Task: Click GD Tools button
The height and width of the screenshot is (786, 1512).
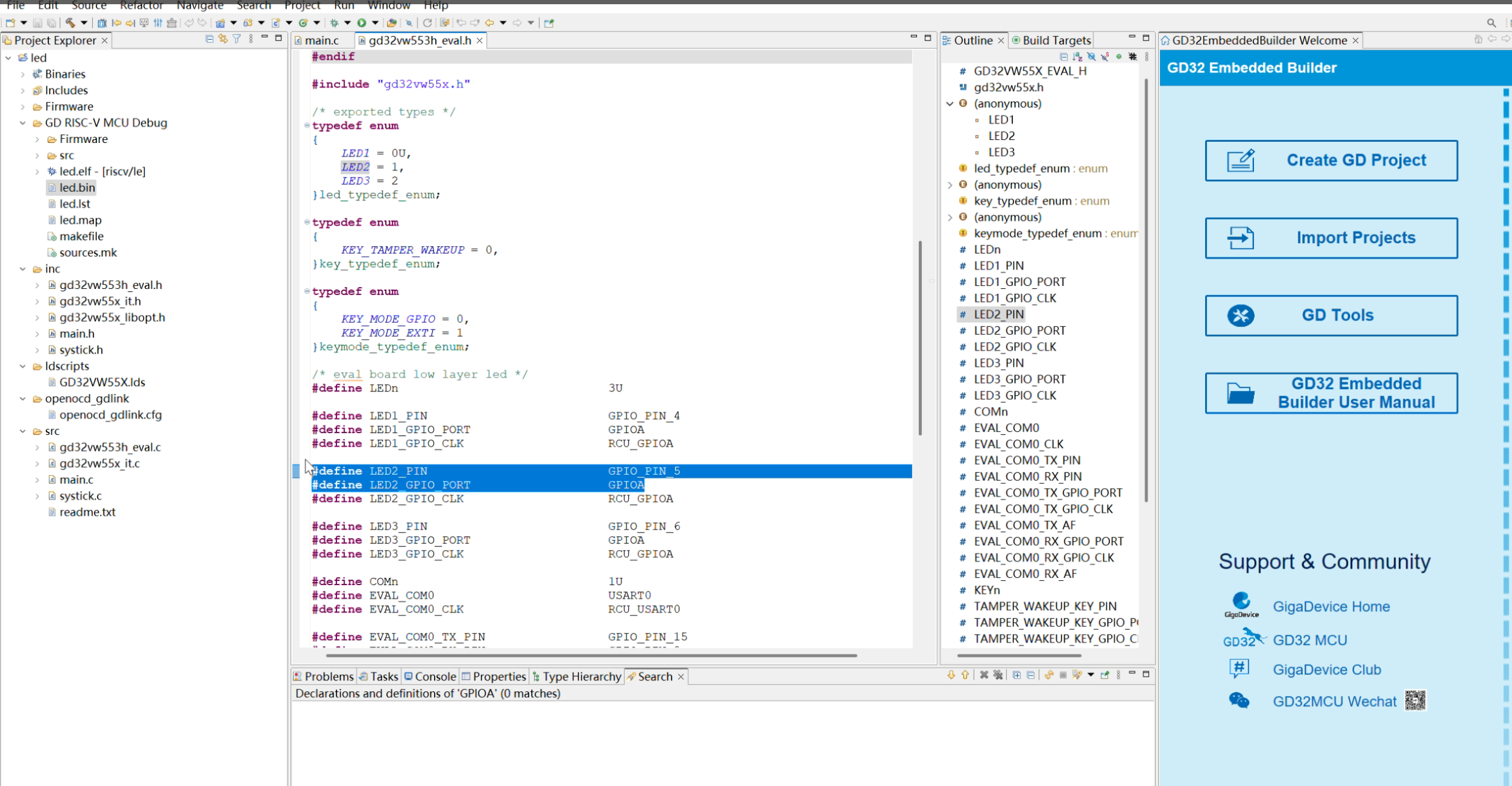Action: (1331, 315)
